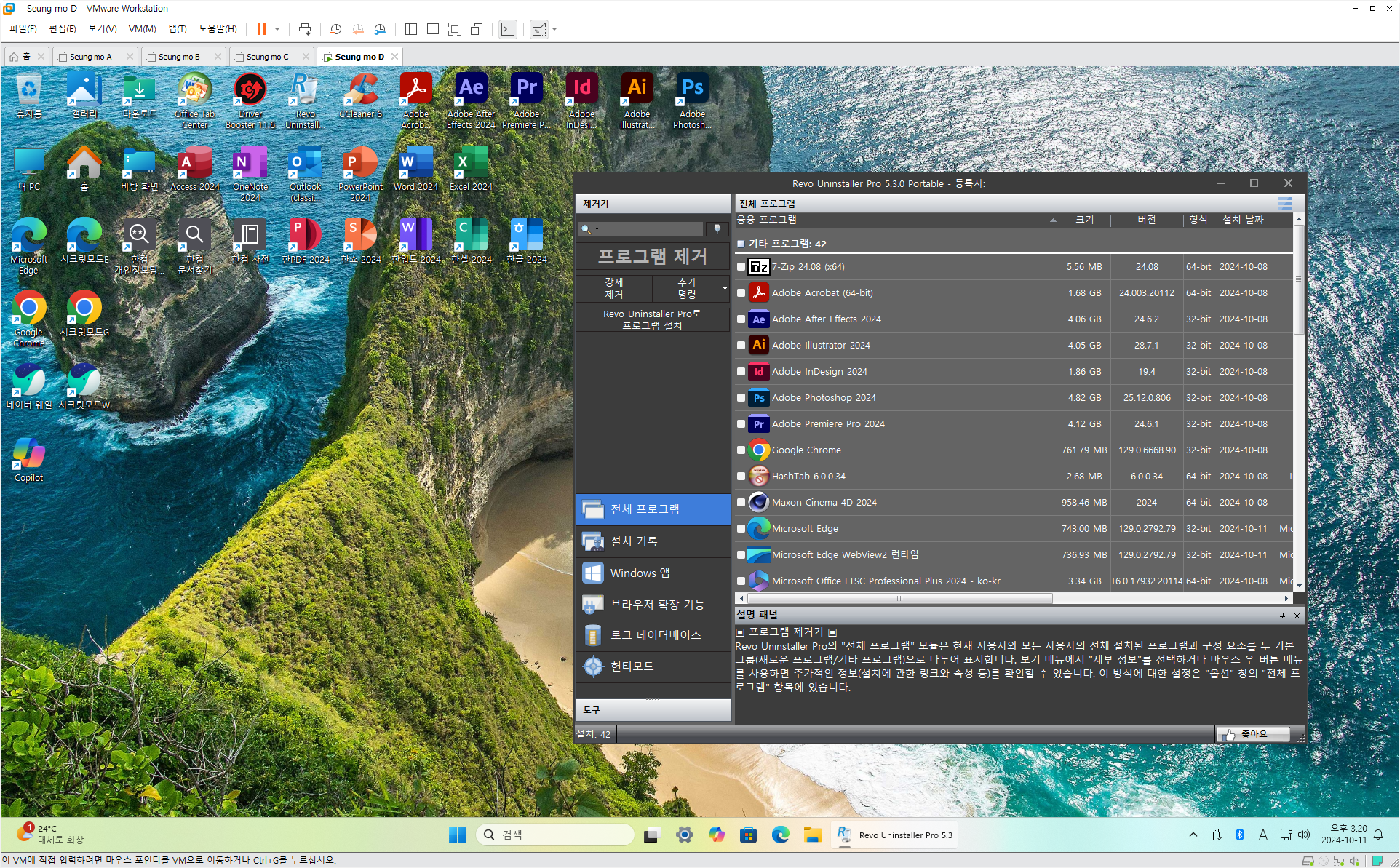Select Adobe Photoshop 2024 checkbox
The height and width of the screenshot is (868, 1400).
pos(741,398)
